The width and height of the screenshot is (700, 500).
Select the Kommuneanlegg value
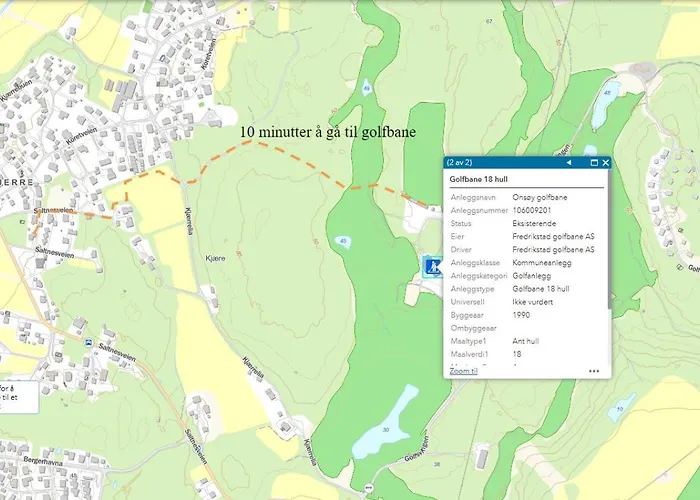coord(542,262)
